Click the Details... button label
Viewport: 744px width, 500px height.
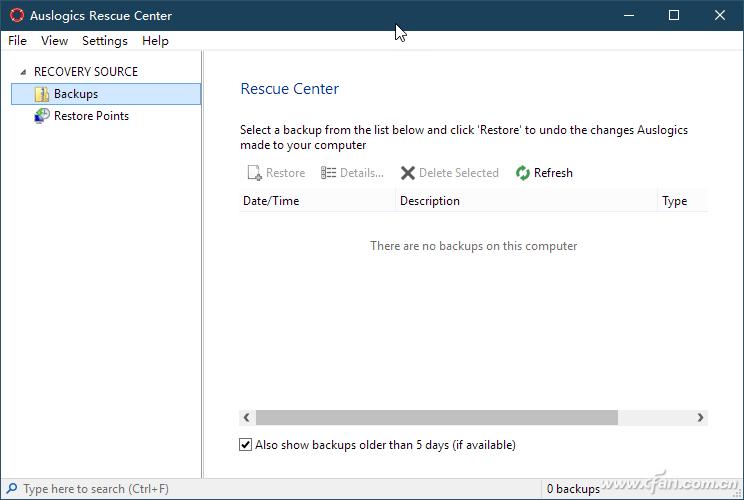(362, 173)
